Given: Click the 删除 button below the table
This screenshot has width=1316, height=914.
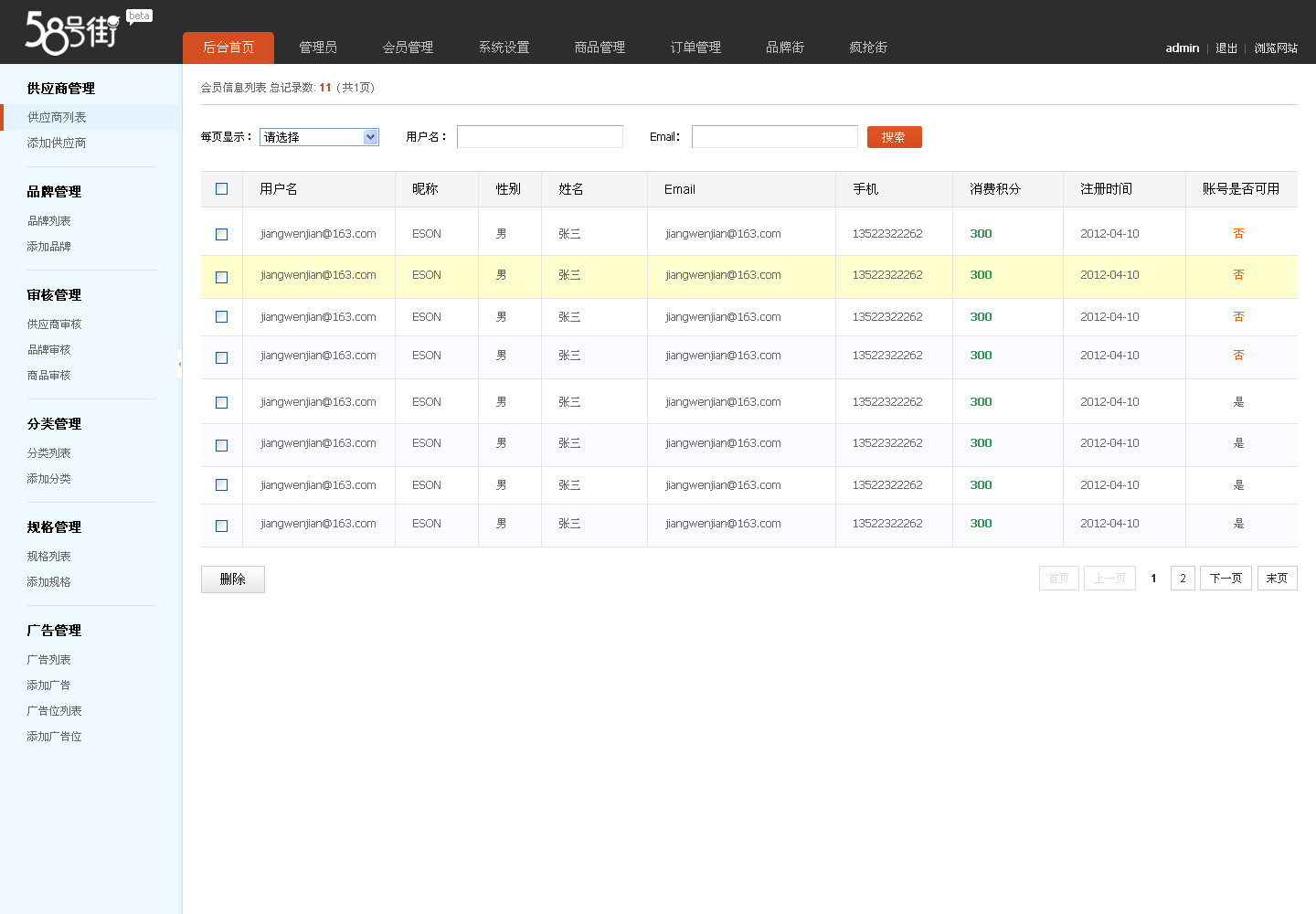Looking at the screenshot, I should coord(233,579).
